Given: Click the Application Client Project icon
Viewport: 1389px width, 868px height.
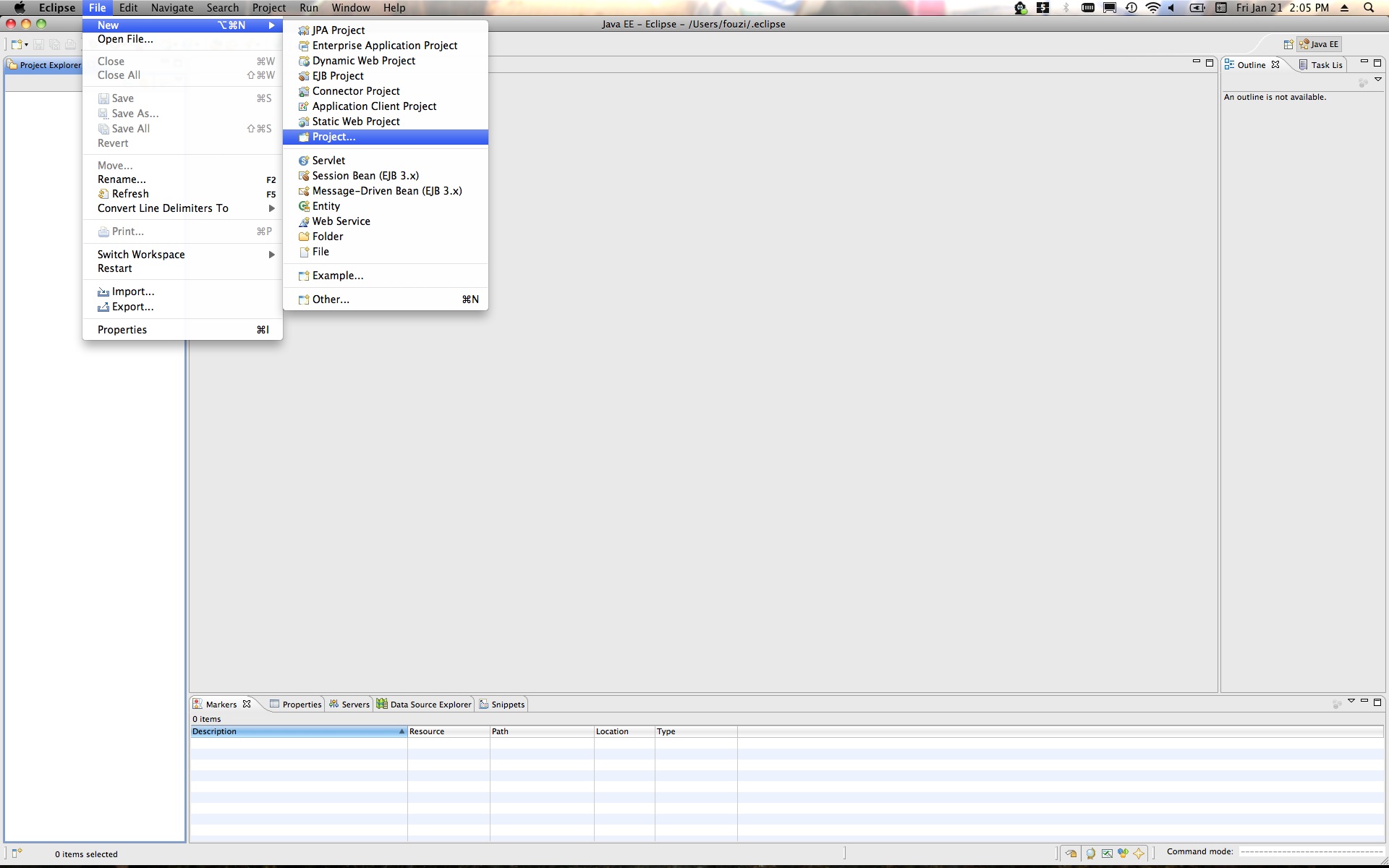Looking at the screenshot, I should 304,106.
